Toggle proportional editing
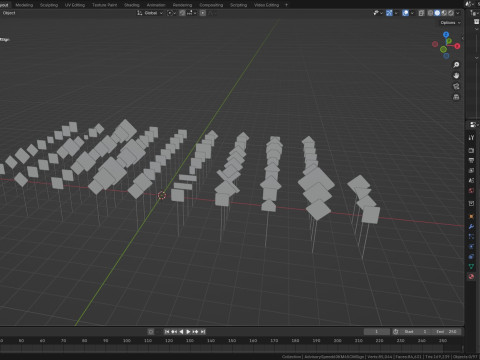The image size is (480, 360). (203, 13)
